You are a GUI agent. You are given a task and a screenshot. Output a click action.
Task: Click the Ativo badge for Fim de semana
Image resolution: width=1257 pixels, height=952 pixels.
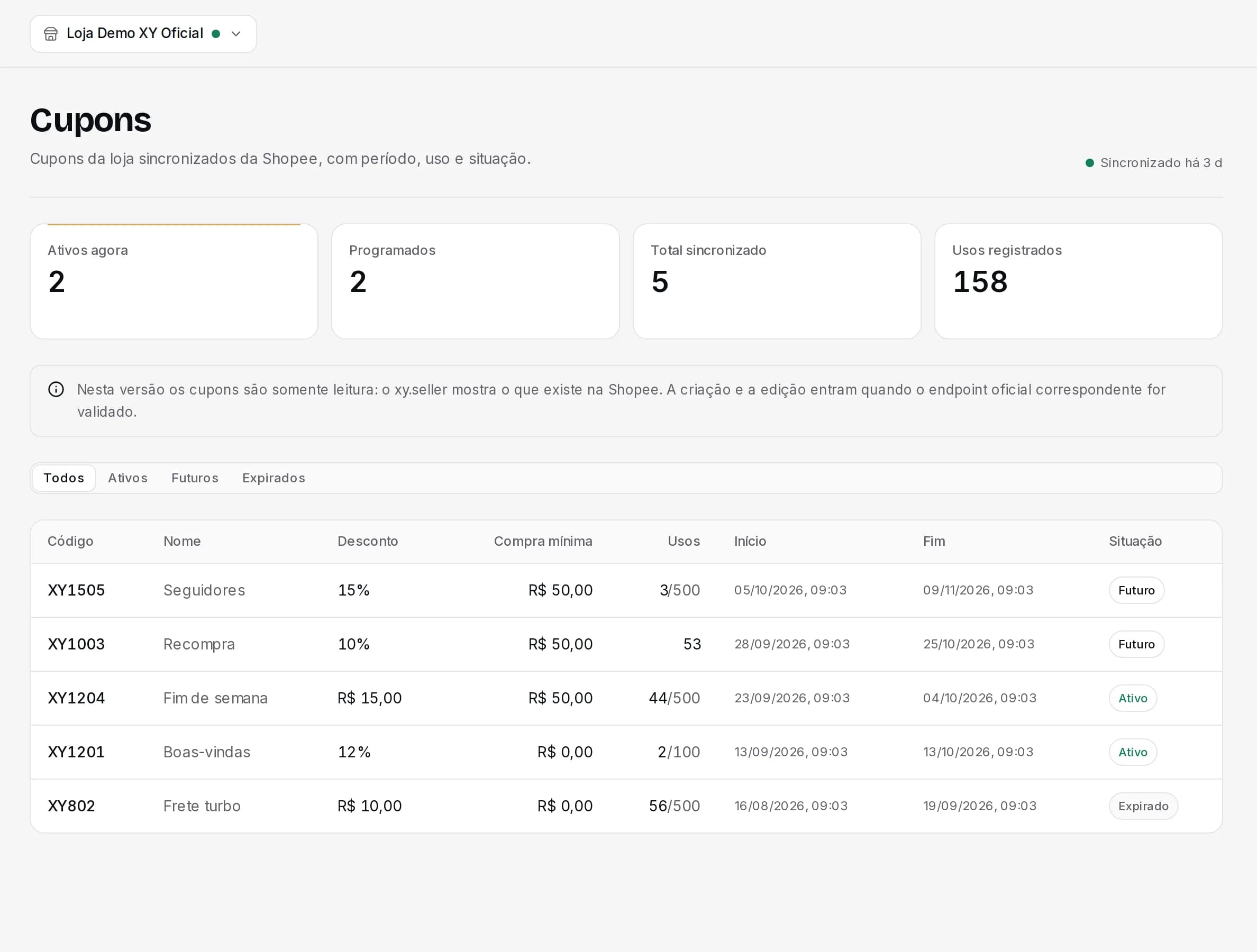[x=1133, y=699]
